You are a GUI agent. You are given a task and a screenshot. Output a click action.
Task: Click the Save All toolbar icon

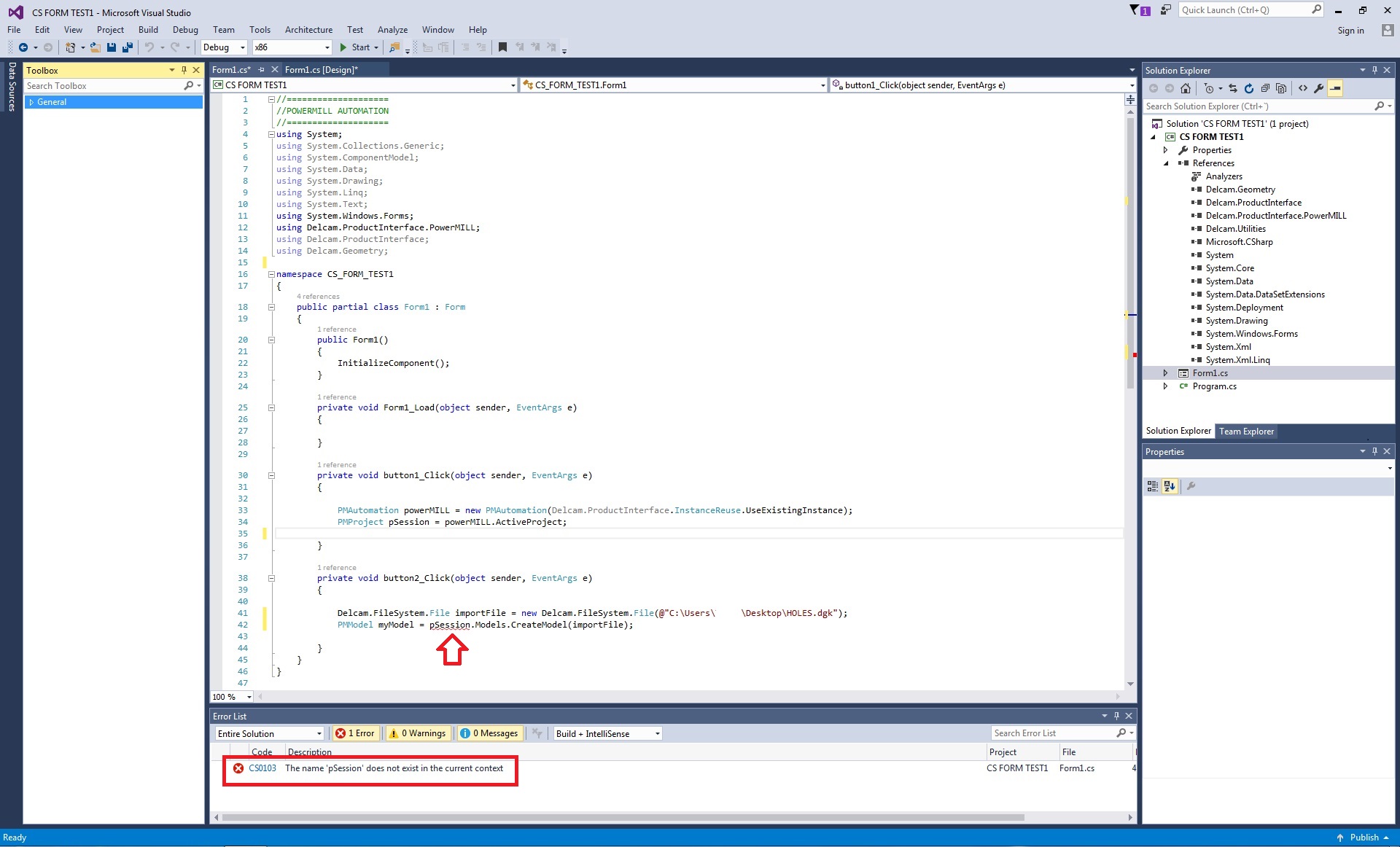tap(128, 47)
